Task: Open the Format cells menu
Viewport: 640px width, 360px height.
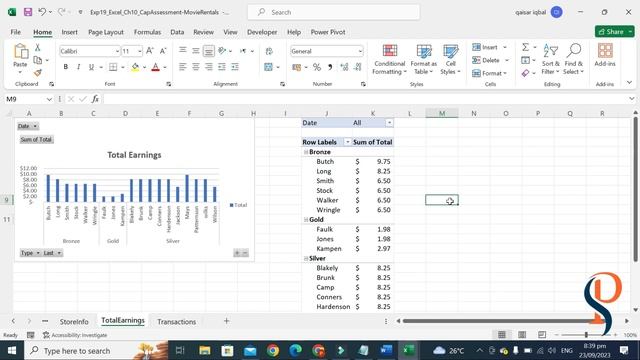Action: point(489,73)
